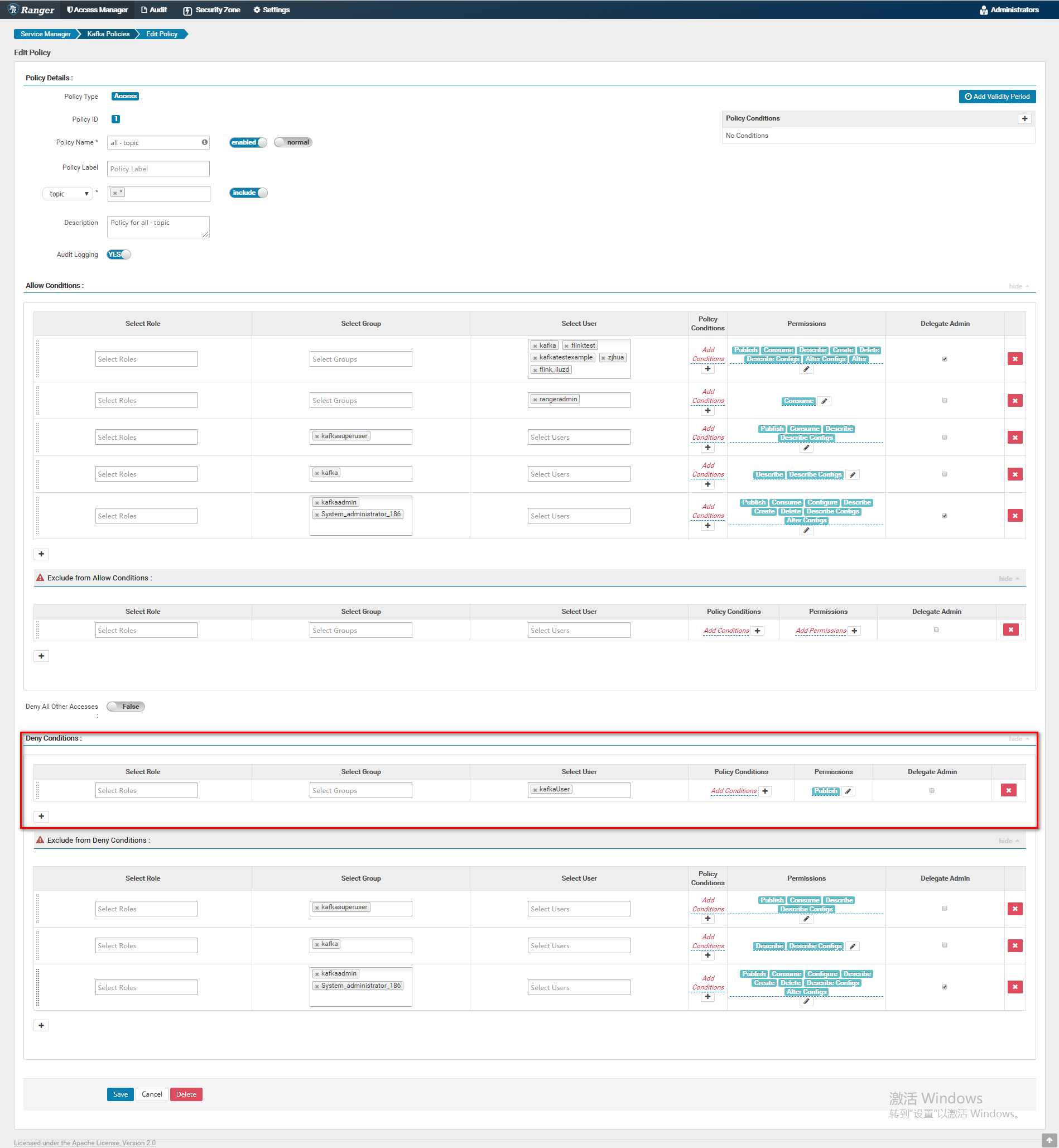Edit the Publish permission for kafkaUser
Screen dimensions: 1059x1148
[848, 791]
